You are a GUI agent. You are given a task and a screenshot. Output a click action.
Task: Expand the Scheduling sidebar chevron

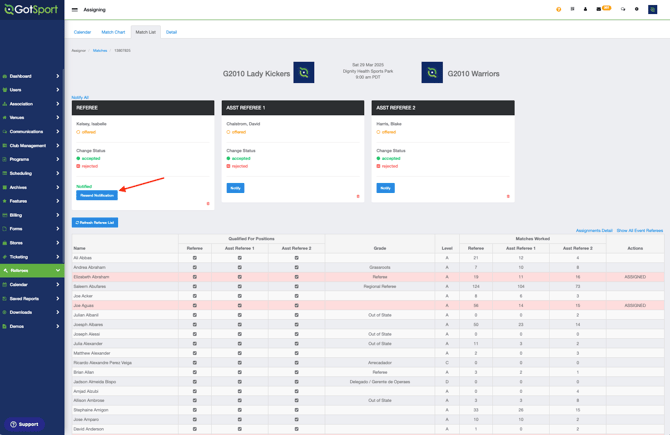[58, 173]
